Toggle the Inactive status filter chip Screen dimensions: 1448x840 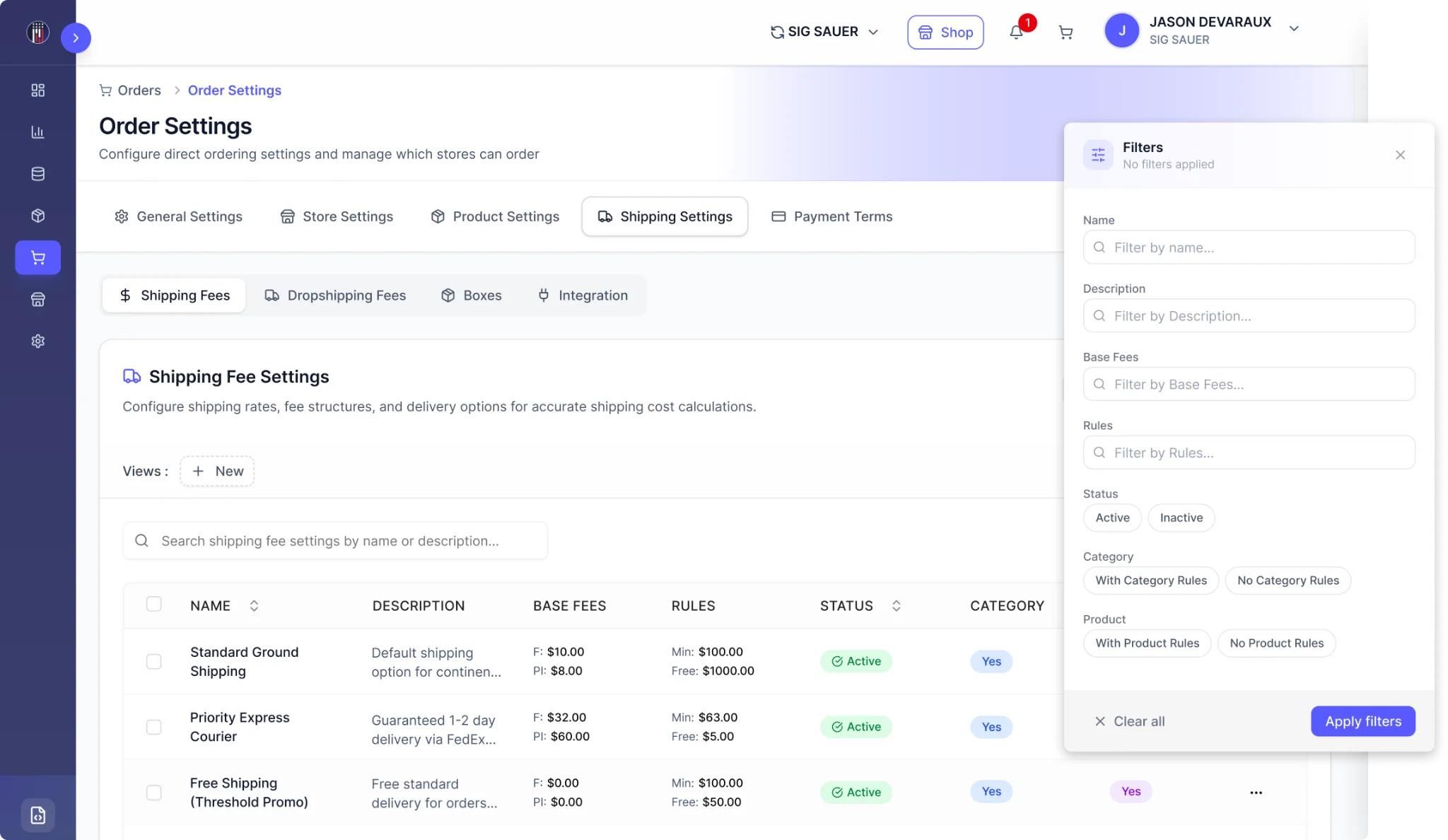1181,518
